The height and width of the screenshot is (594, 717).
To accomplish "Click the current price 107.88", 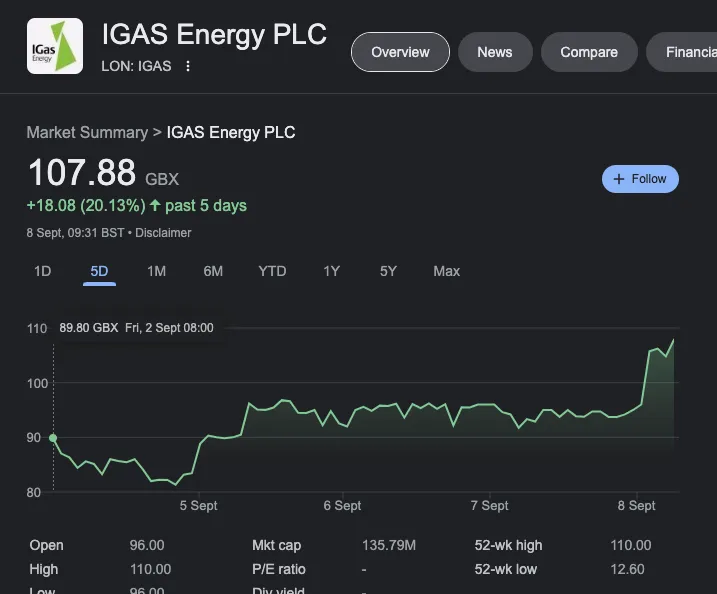I will 82,172.
